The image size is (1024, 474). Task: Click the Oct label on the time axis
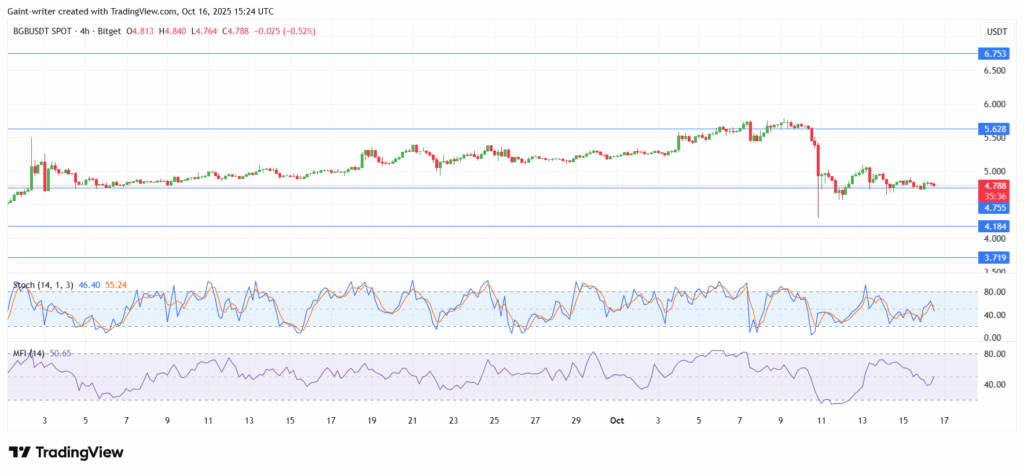pyautogui.click(x=618, y=420)
